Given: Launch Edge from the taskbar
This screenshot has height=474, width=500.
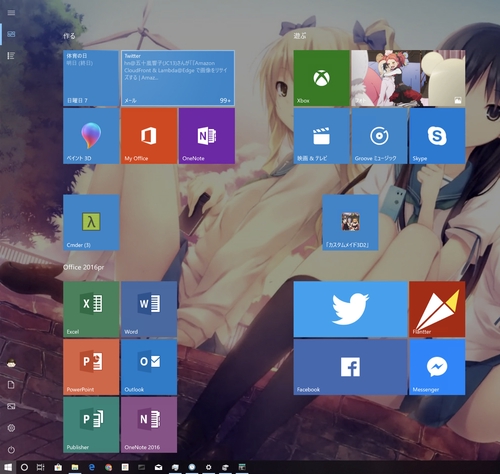Looking at the screenshot, I should tap(92, 467).
